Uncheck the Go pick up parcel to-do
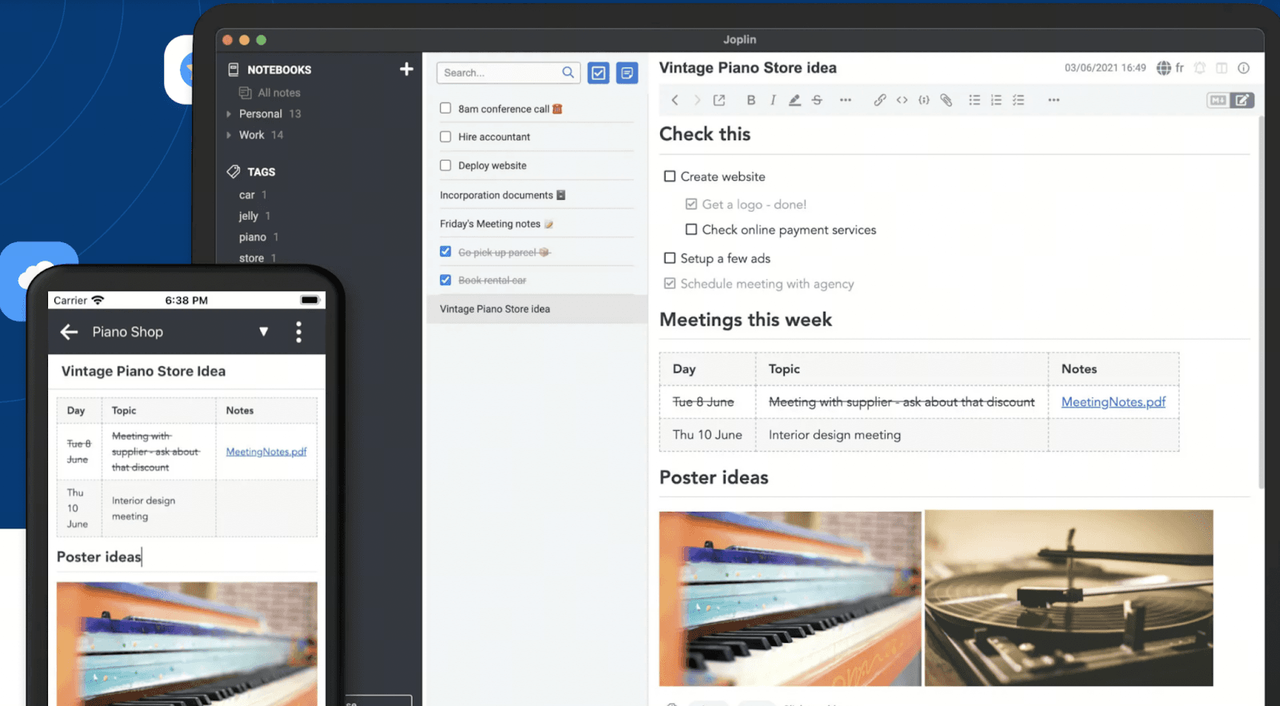 [446, 252]
